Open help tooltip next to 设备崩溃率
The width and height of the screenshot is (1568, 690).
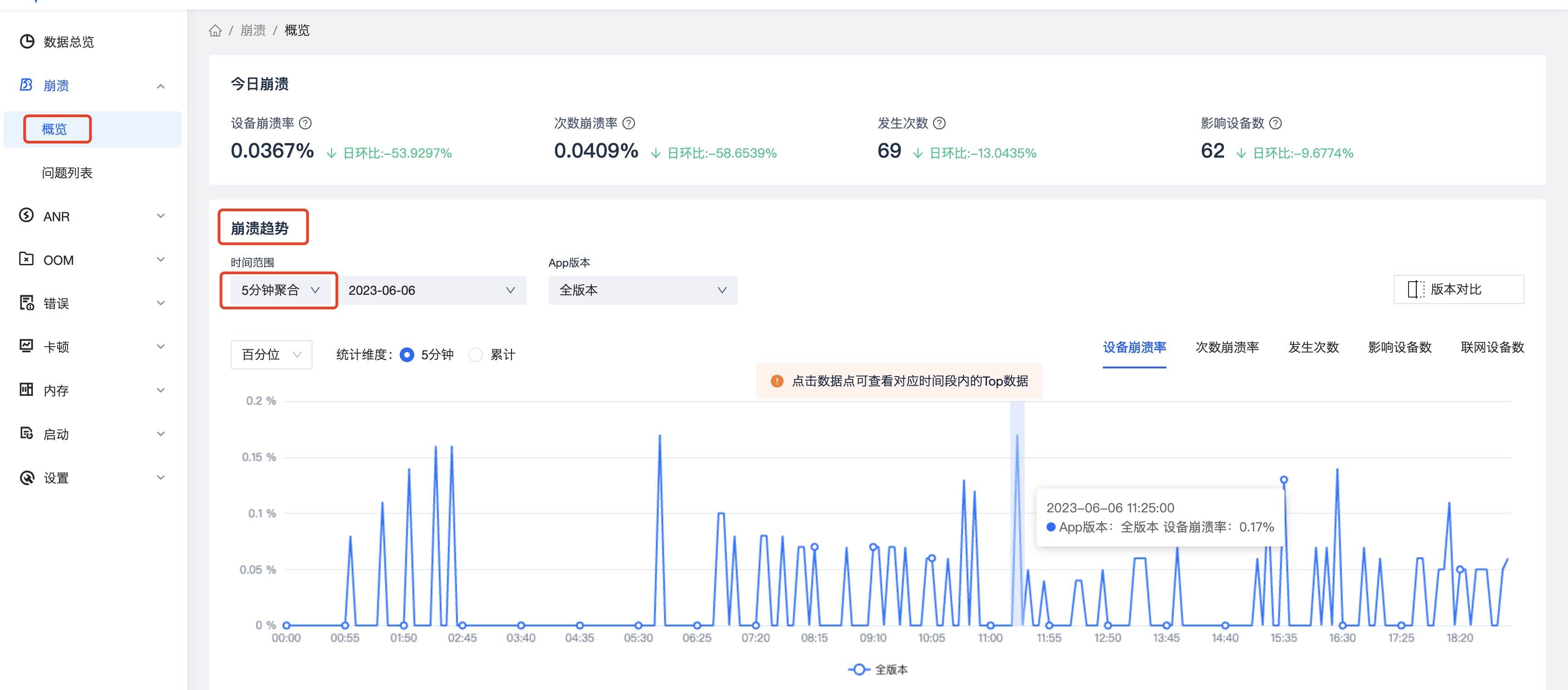pos(306,124)
